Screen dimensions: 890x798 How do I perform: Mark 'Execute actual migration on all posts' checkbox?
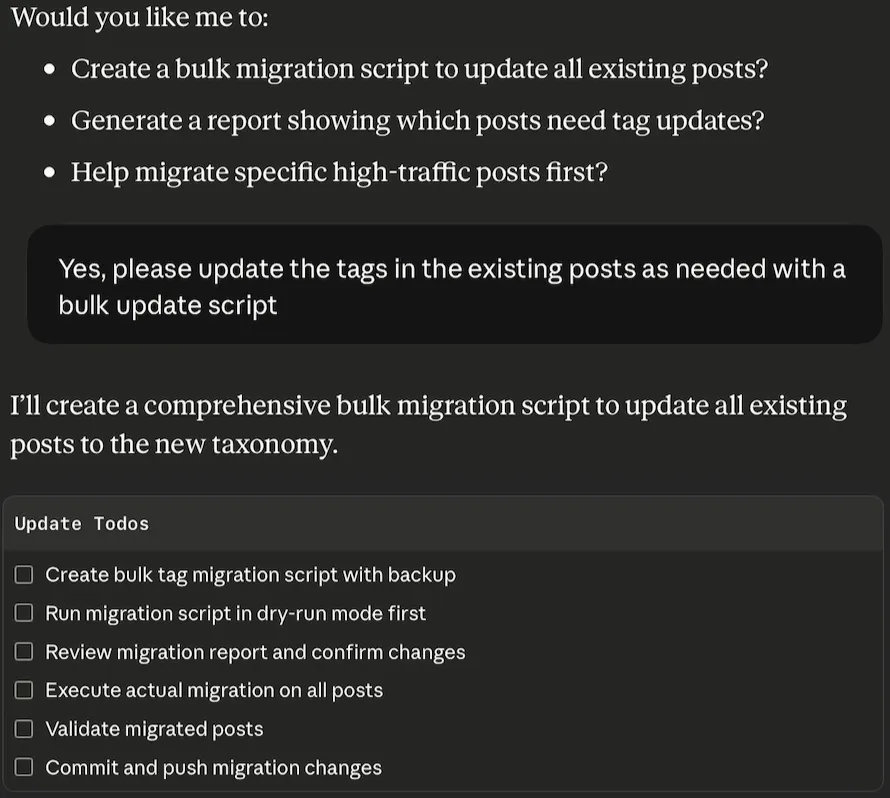(x=24, y=690)
